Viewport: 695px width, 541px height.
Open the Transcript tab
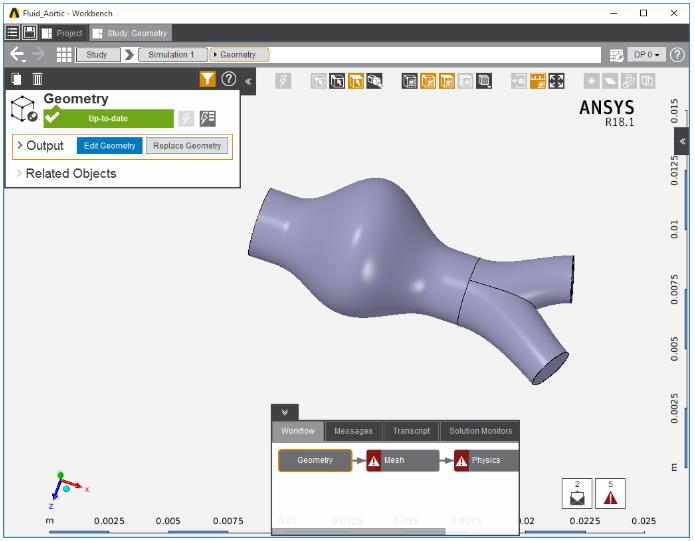pyautogui.click(x=411, y=431)
